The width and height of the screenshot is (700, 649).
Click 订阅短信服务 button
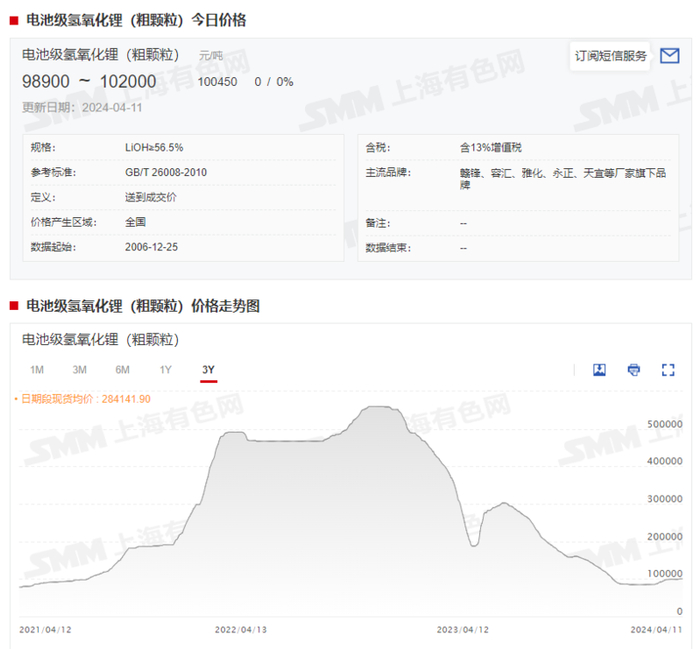pyautogui.click(x=610, y=56)
